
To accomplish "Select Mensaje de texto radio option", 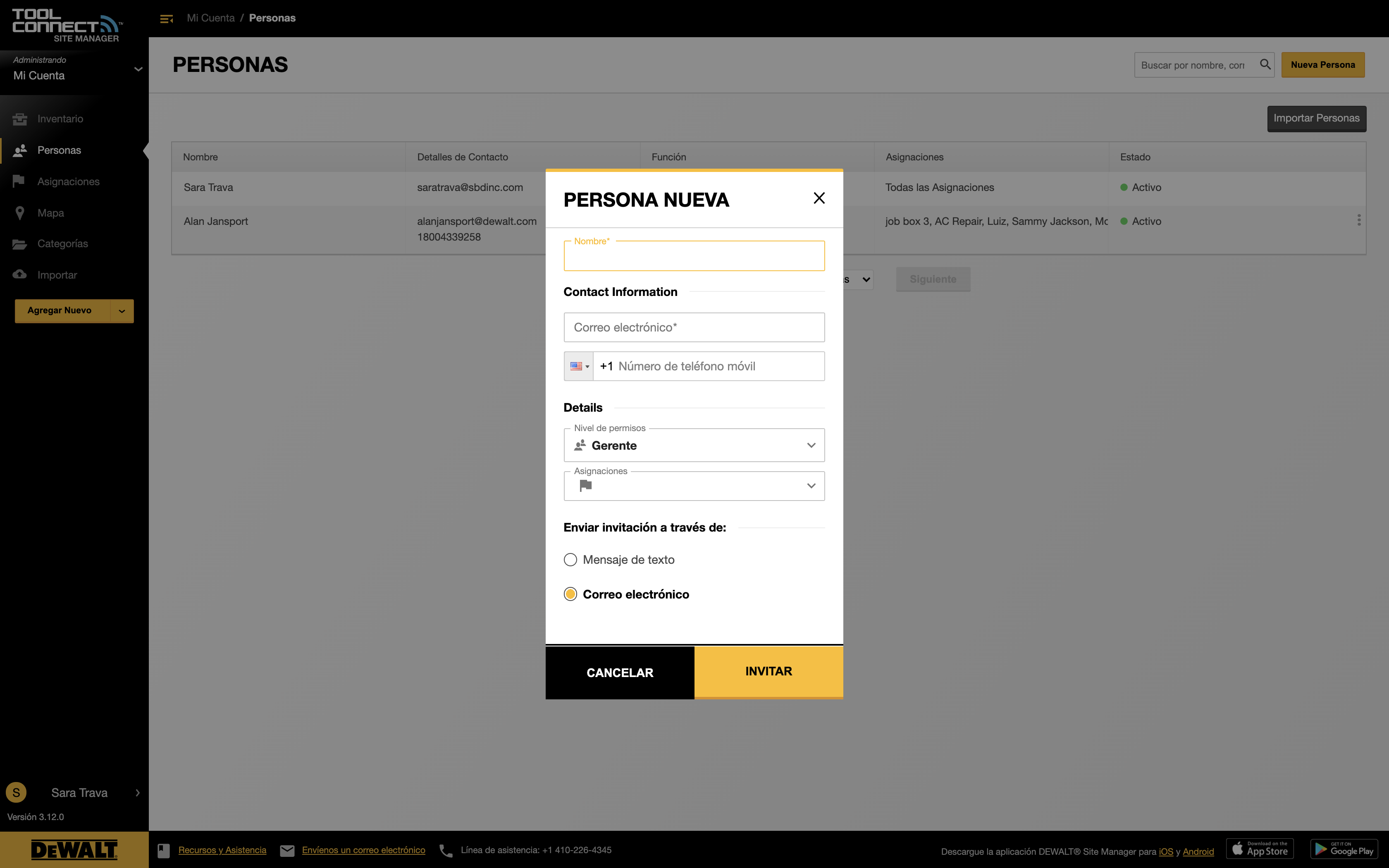I will pyautogui.click(x=570, y=560).
